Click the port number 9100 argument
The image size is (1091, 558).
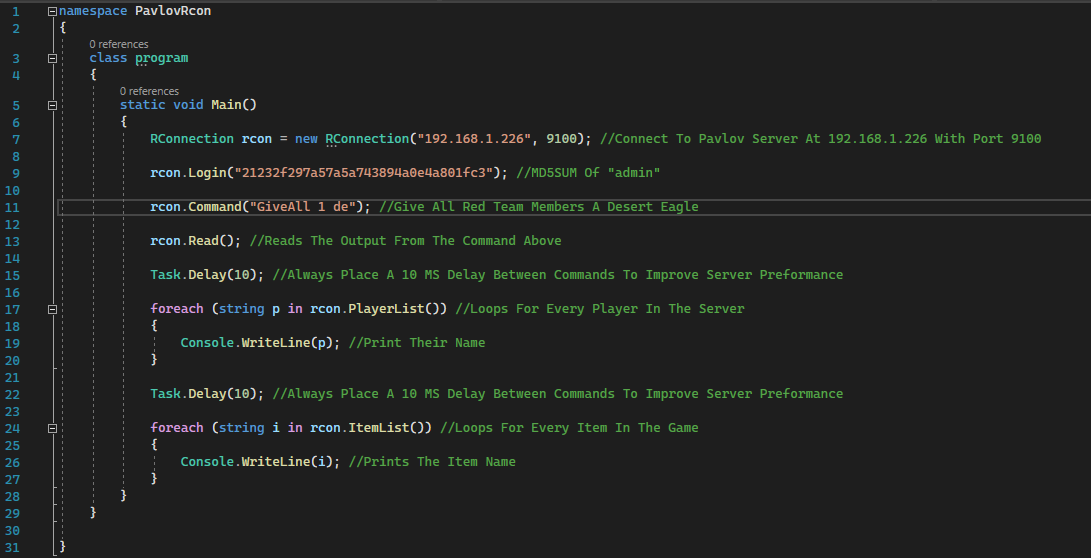click(x=562, y=138)
